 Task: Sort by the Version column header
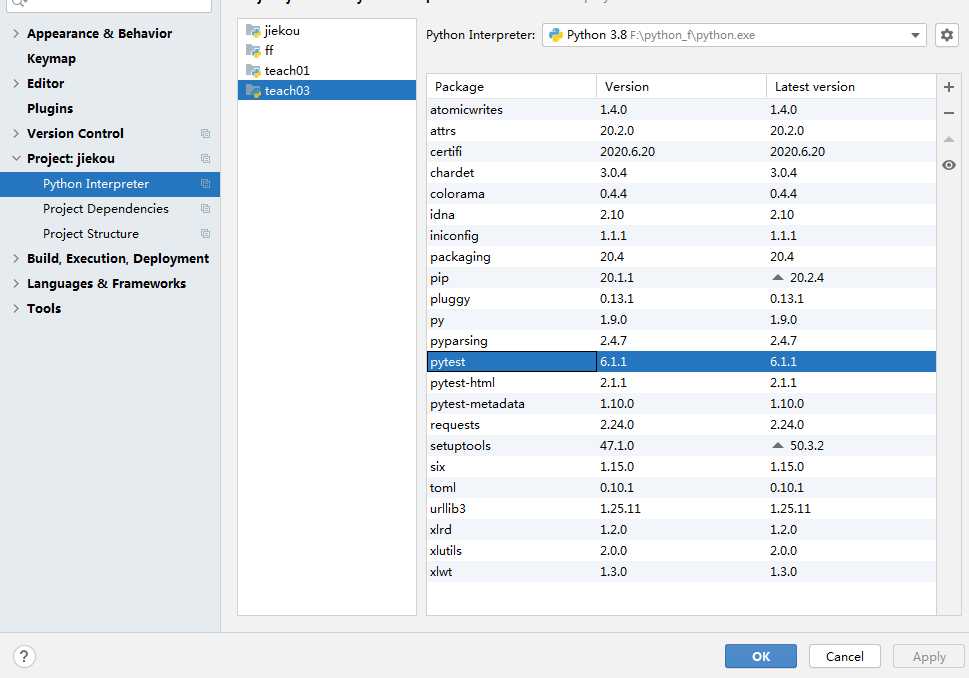click(x=682, y=87)
